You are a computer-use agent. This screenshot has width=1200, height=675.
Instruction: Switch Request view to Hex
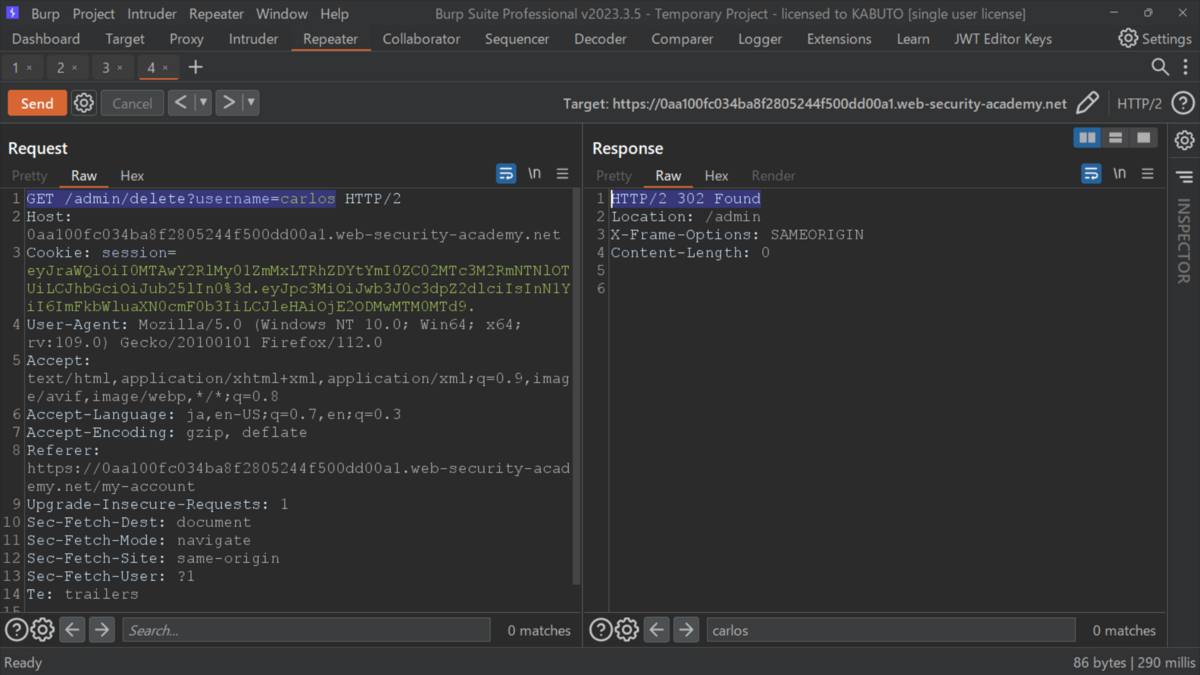click(x=132, y=175)
